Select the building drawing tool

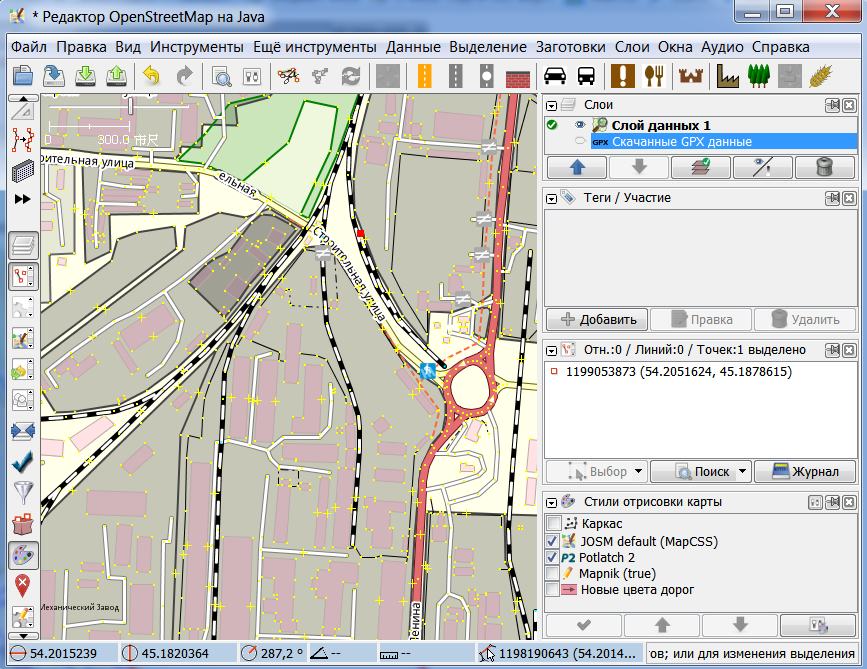pos(23,171)
